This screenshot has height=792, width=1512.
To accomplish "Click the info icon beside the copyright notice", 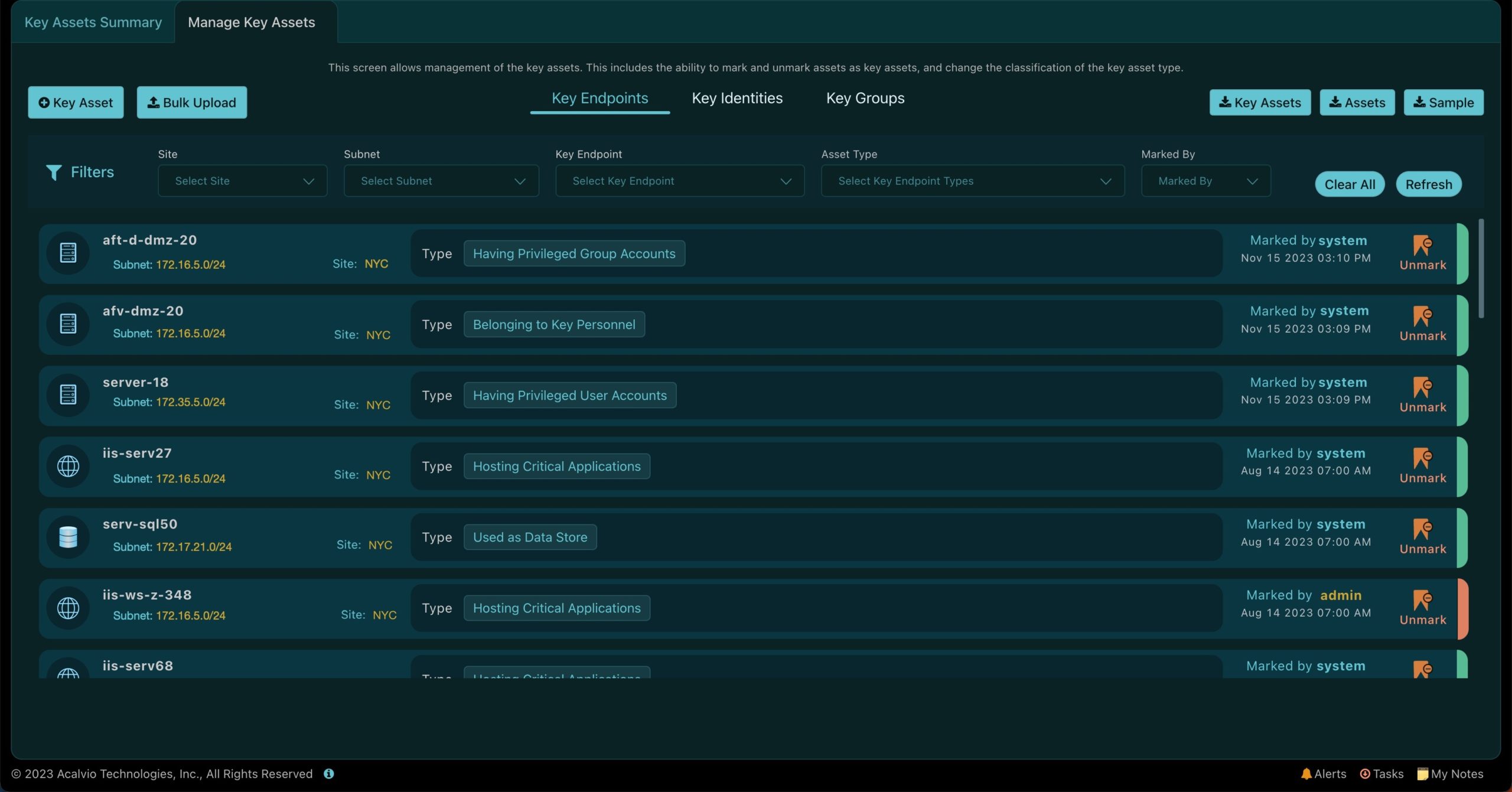I will click(x=329, y=774).
